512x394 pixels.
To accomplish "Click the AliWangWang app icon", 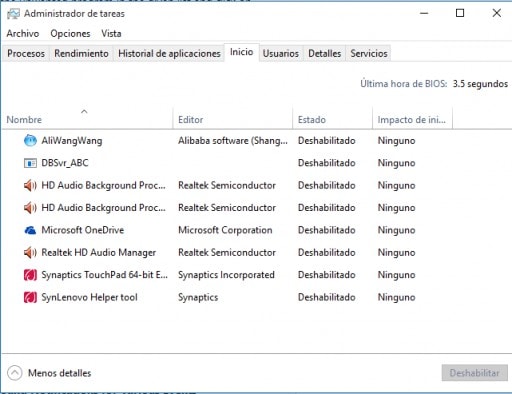I will point(30,141).
